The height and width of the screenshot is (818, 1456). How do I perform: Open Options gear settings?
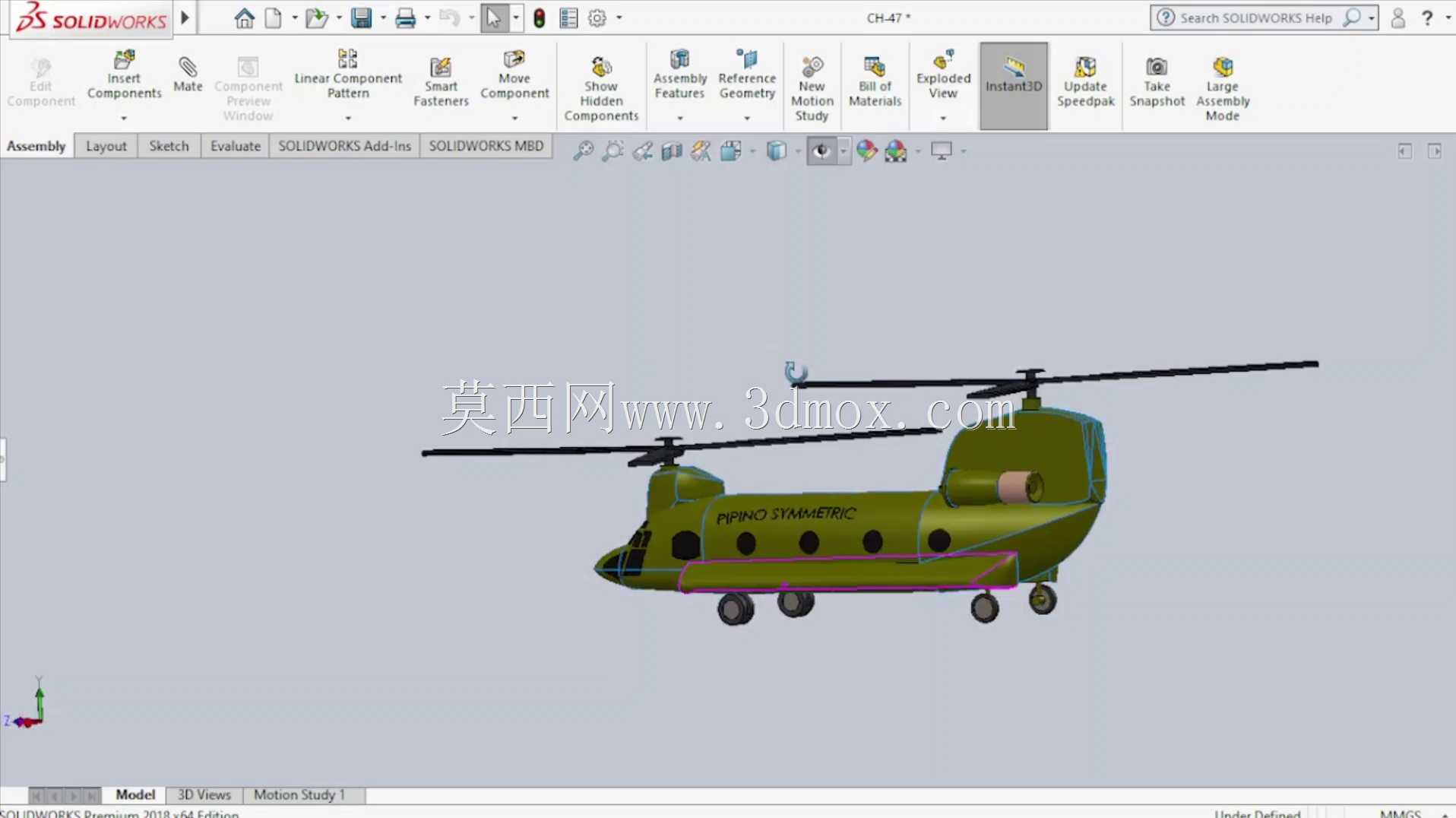click(597, 17)
